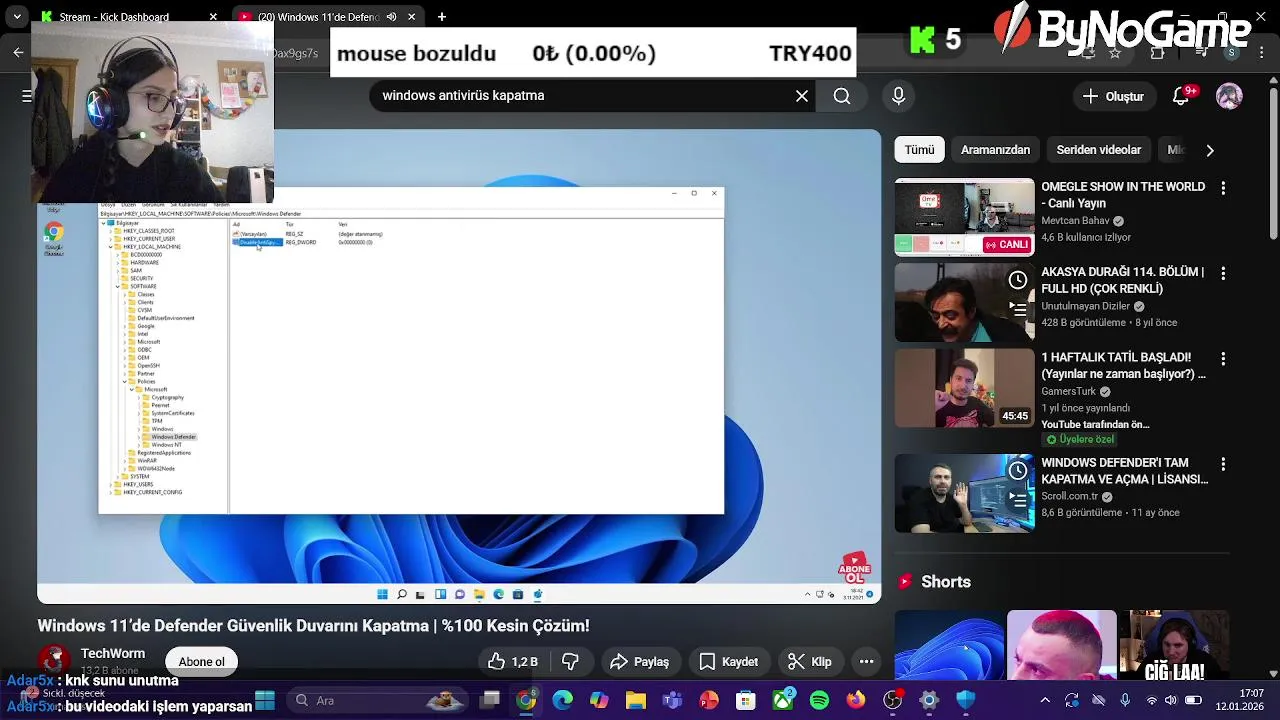1280x720 pixels.
Task: Click the Kaydet save button
Action: (729, 662)
